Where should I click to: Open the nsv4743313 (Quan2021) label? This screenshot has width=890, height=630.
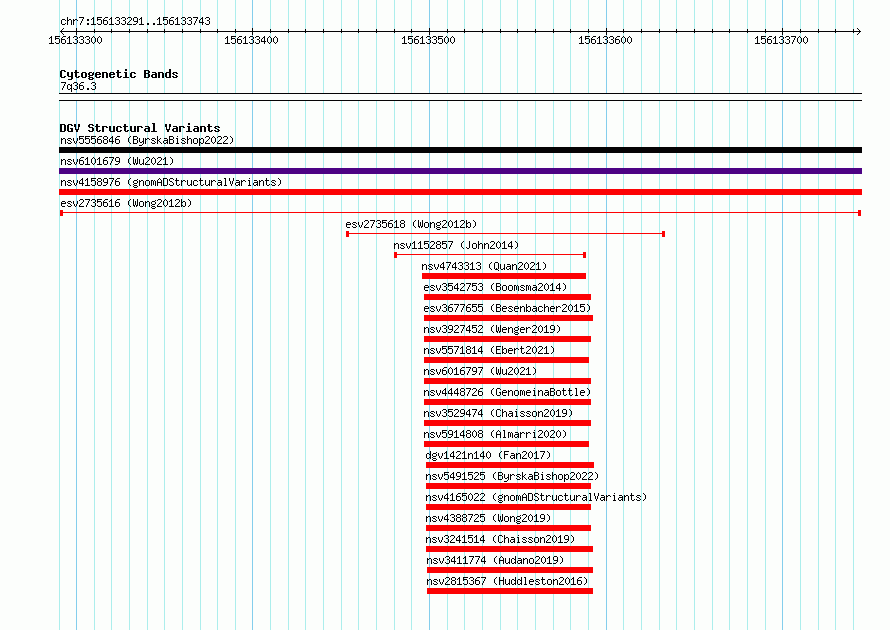(484, 266)
